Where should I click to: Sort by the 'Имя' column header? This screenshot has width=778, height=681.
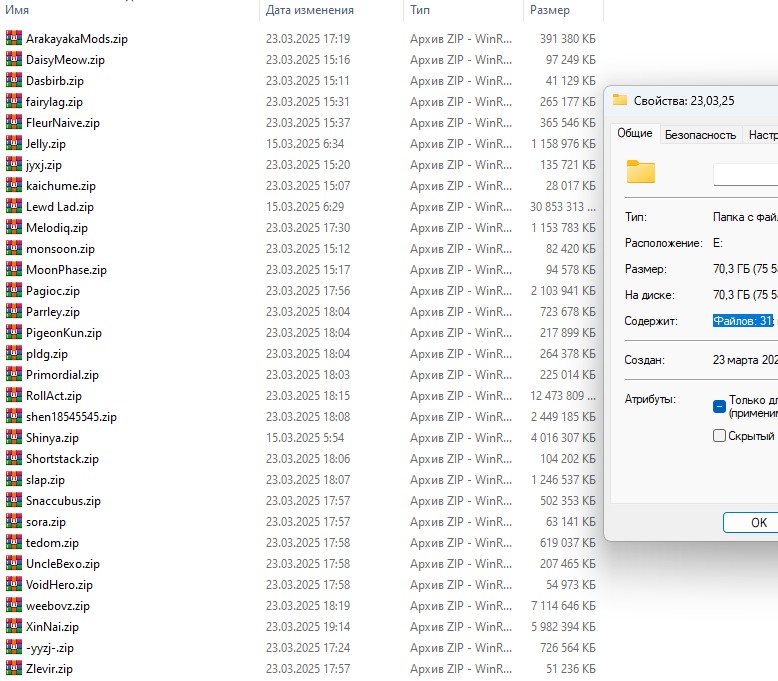pos(17,10)
